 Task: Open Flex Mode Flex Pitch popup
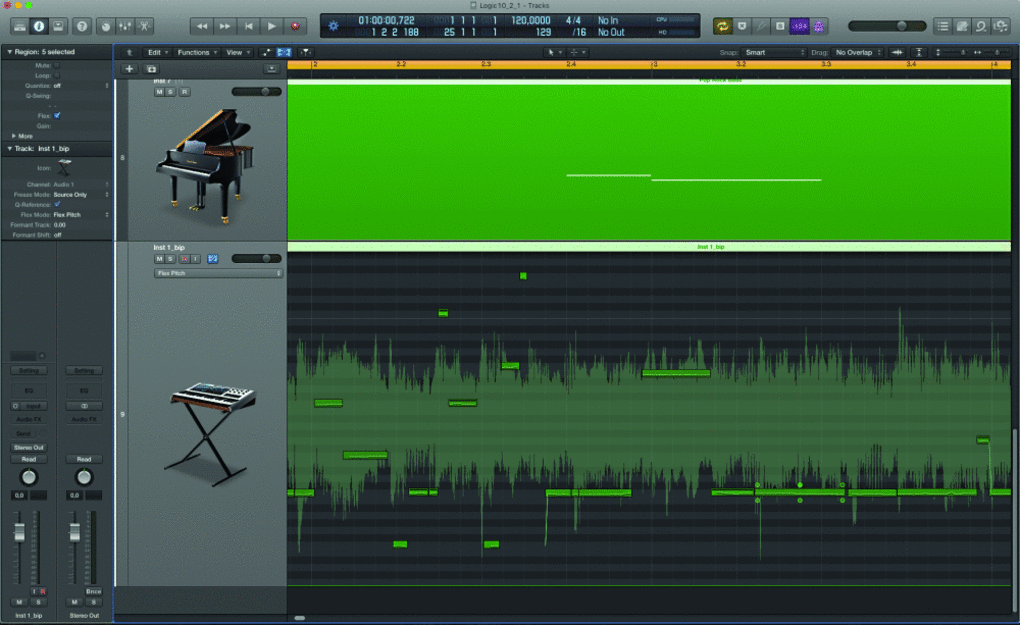click(x=81, y=215)
